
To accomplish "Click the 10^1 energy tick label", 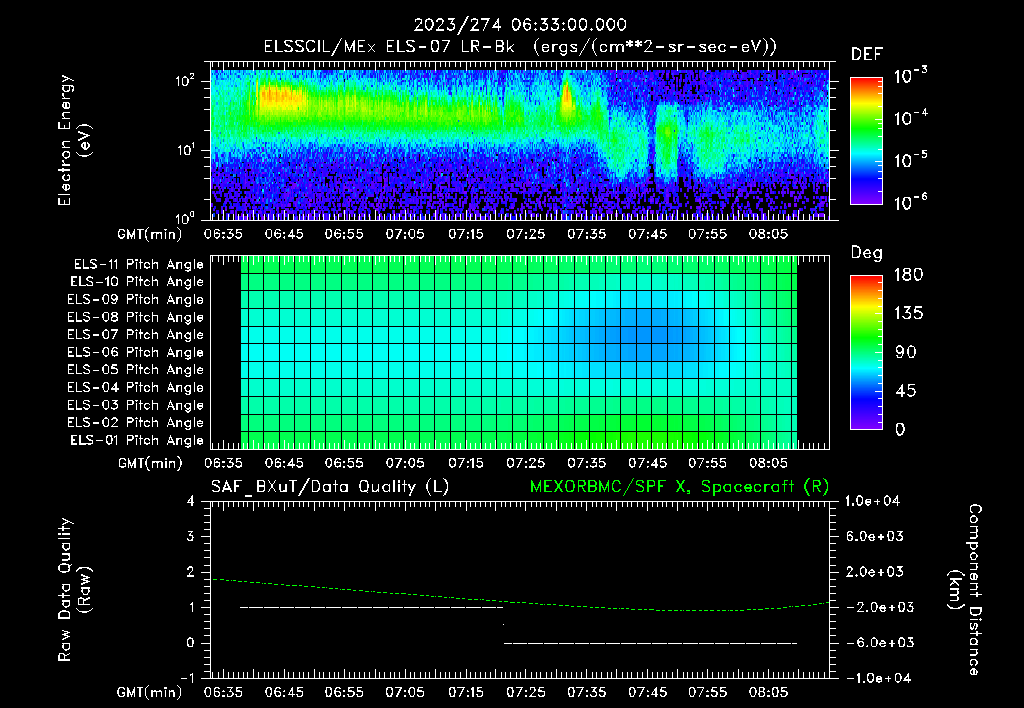I will pos(185,150).
